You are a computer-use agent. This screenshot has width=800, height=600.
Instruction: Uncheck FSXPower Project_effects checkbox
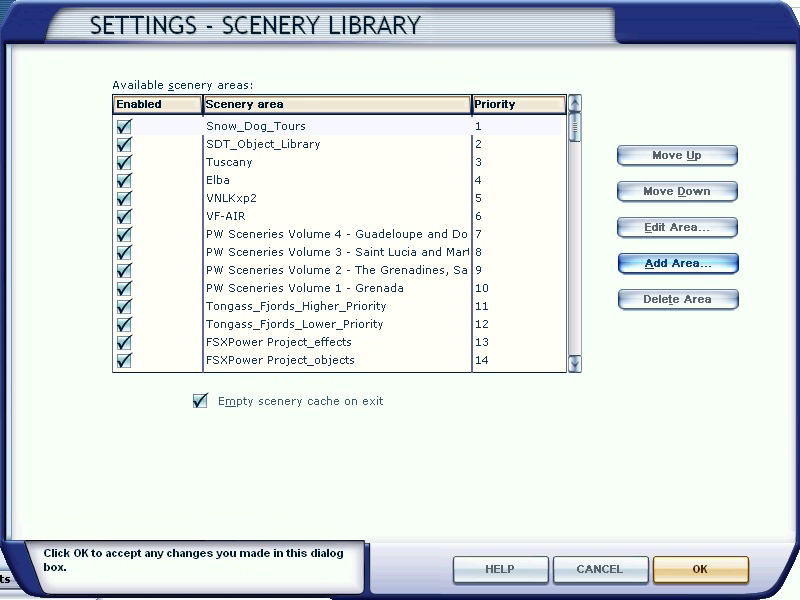125,343
